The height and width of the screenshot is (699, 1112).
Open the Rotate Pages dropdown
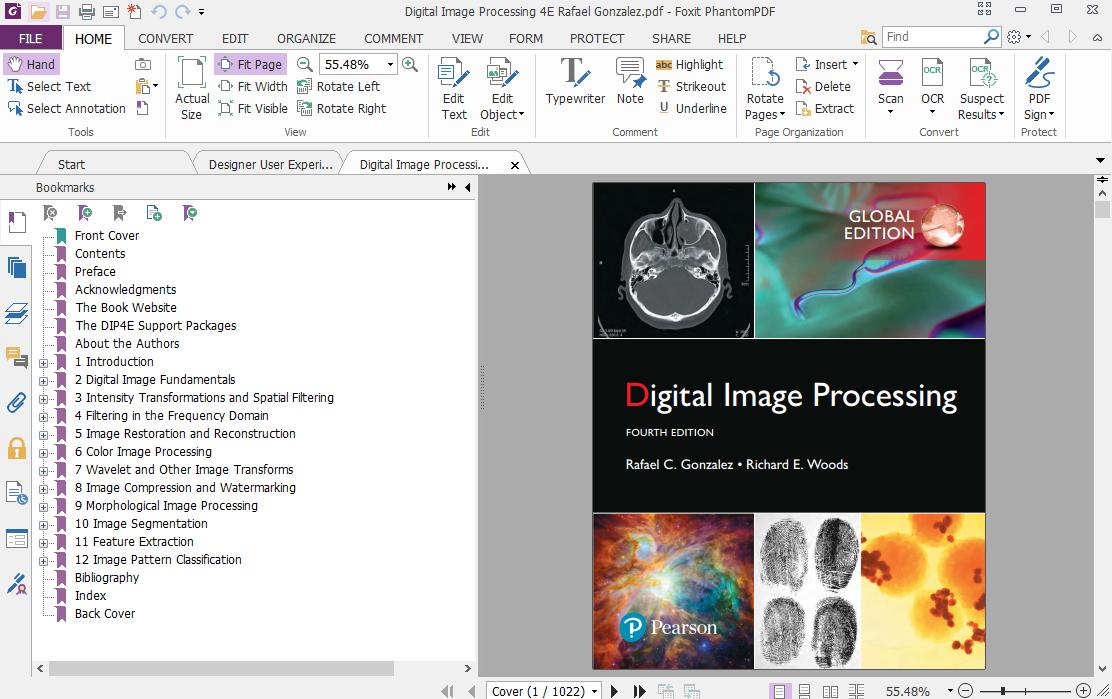[x=765, y=89]
